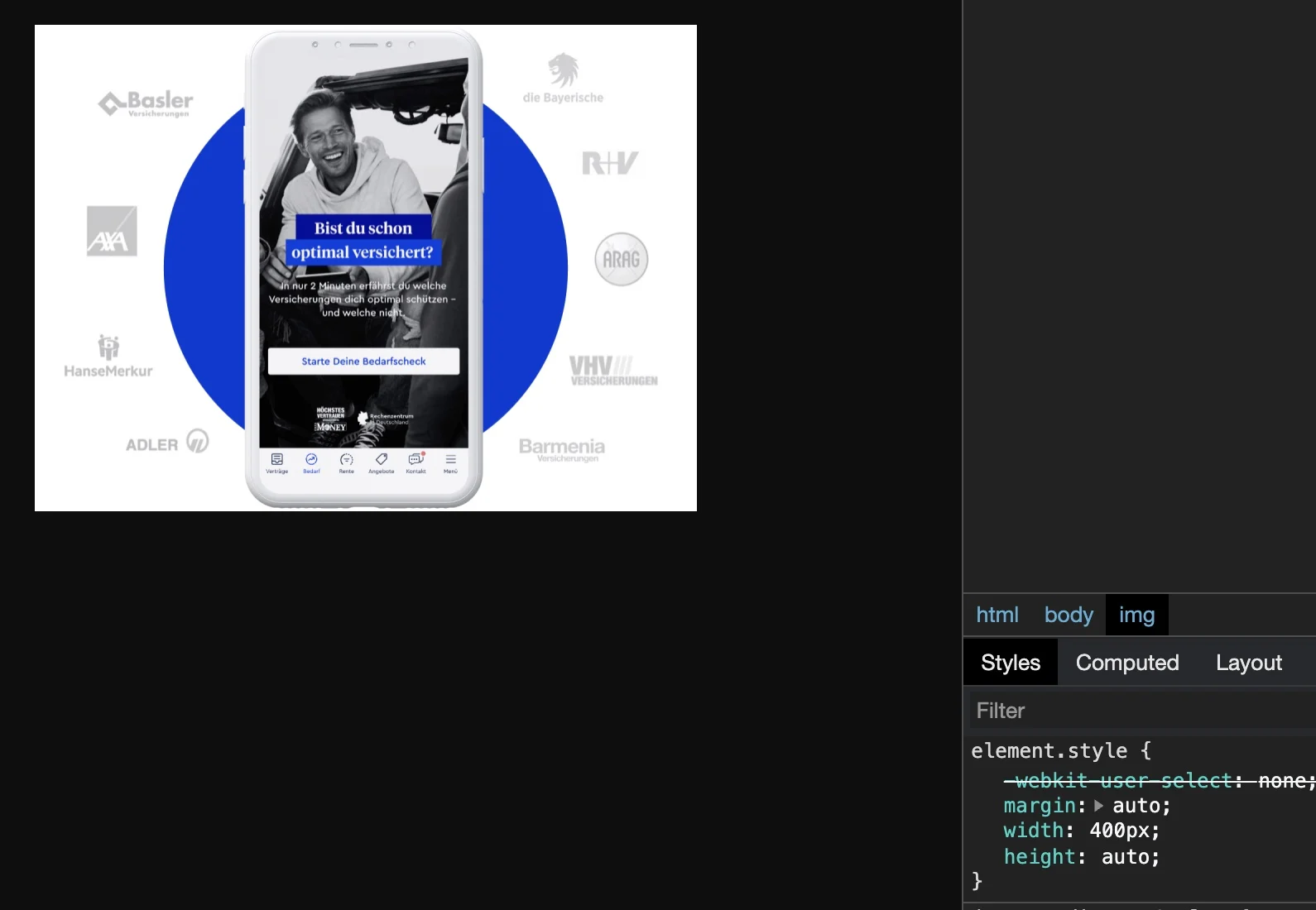The height and width of the screenshot is (910, 1316).
Task: Tap the Menü hamburger icon in phone
Action: (450, 462)
